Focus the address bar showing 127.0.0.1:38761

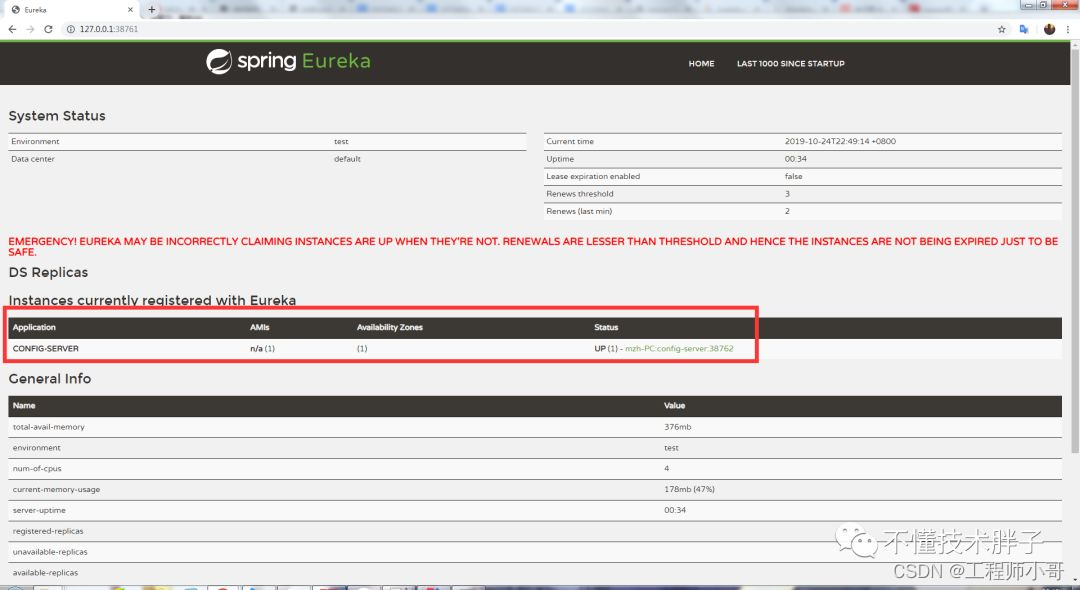[523, 29]
